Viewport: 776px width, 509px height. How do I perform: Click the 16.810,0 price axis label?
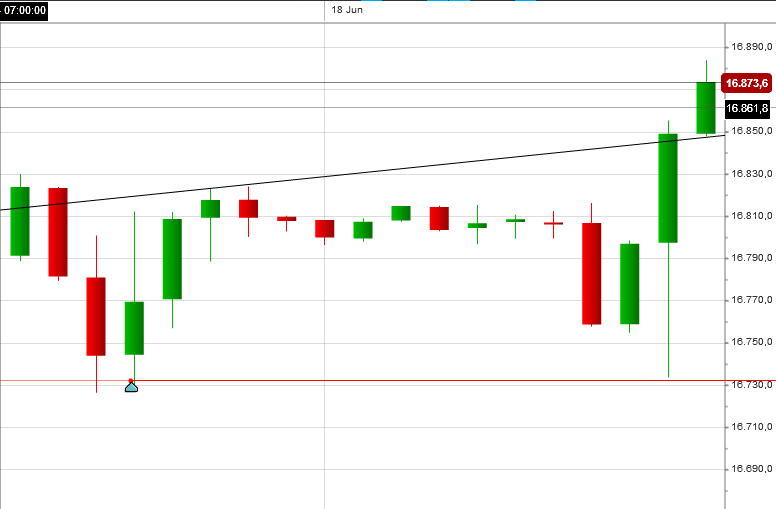click(x=752, y=216)
